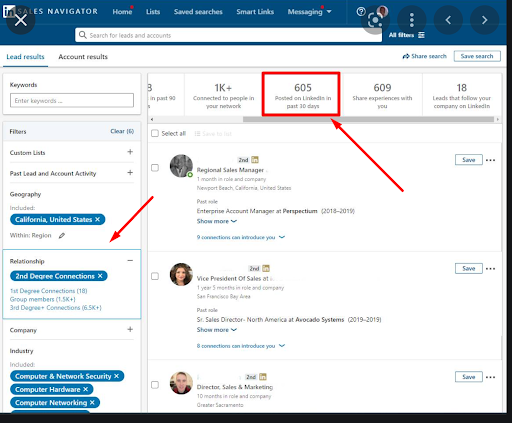Open Vice President Of Sales profile photo

(181, 274)
